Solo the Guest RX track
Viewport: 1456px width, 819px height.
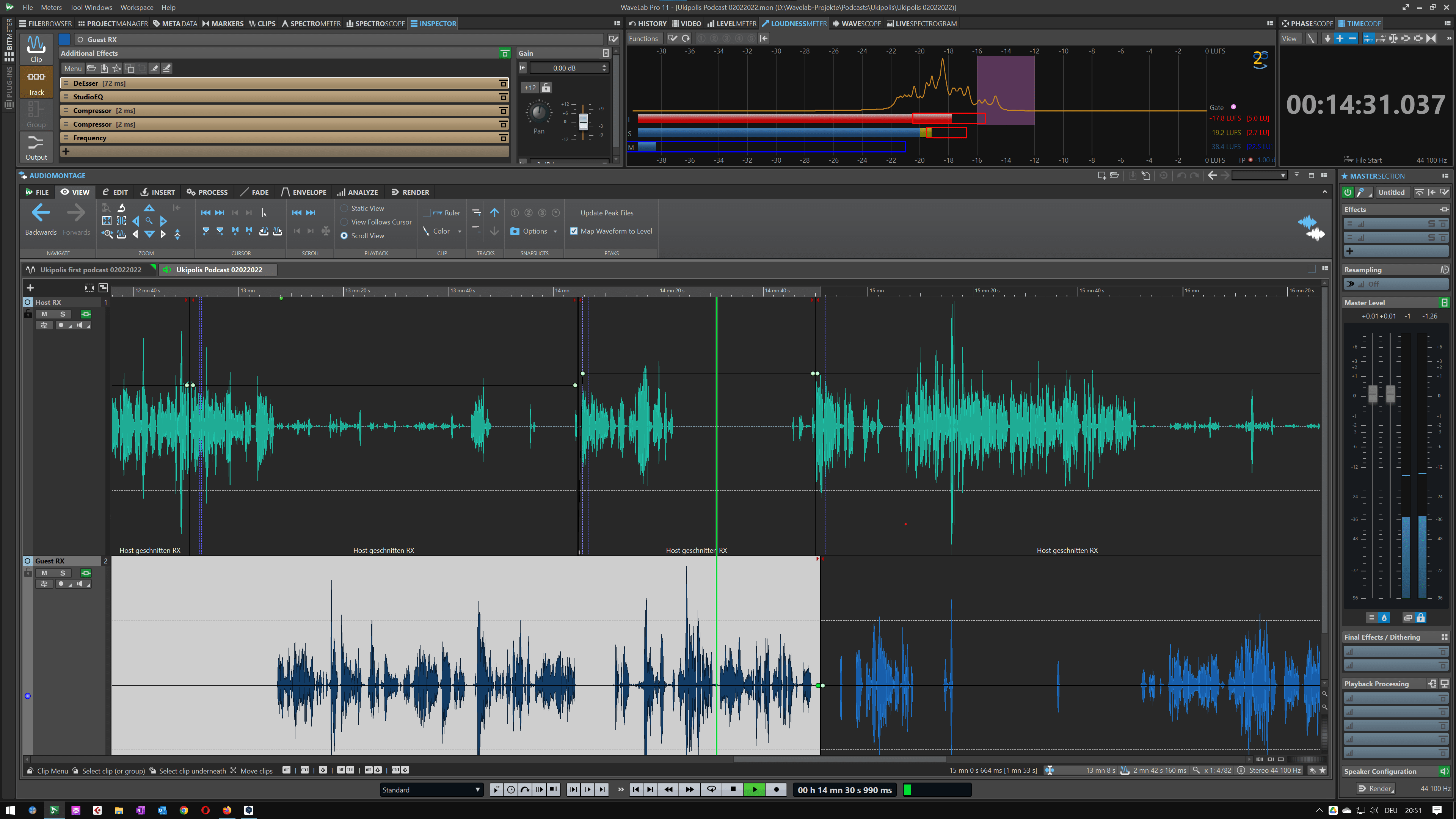[x=63, y=573]
